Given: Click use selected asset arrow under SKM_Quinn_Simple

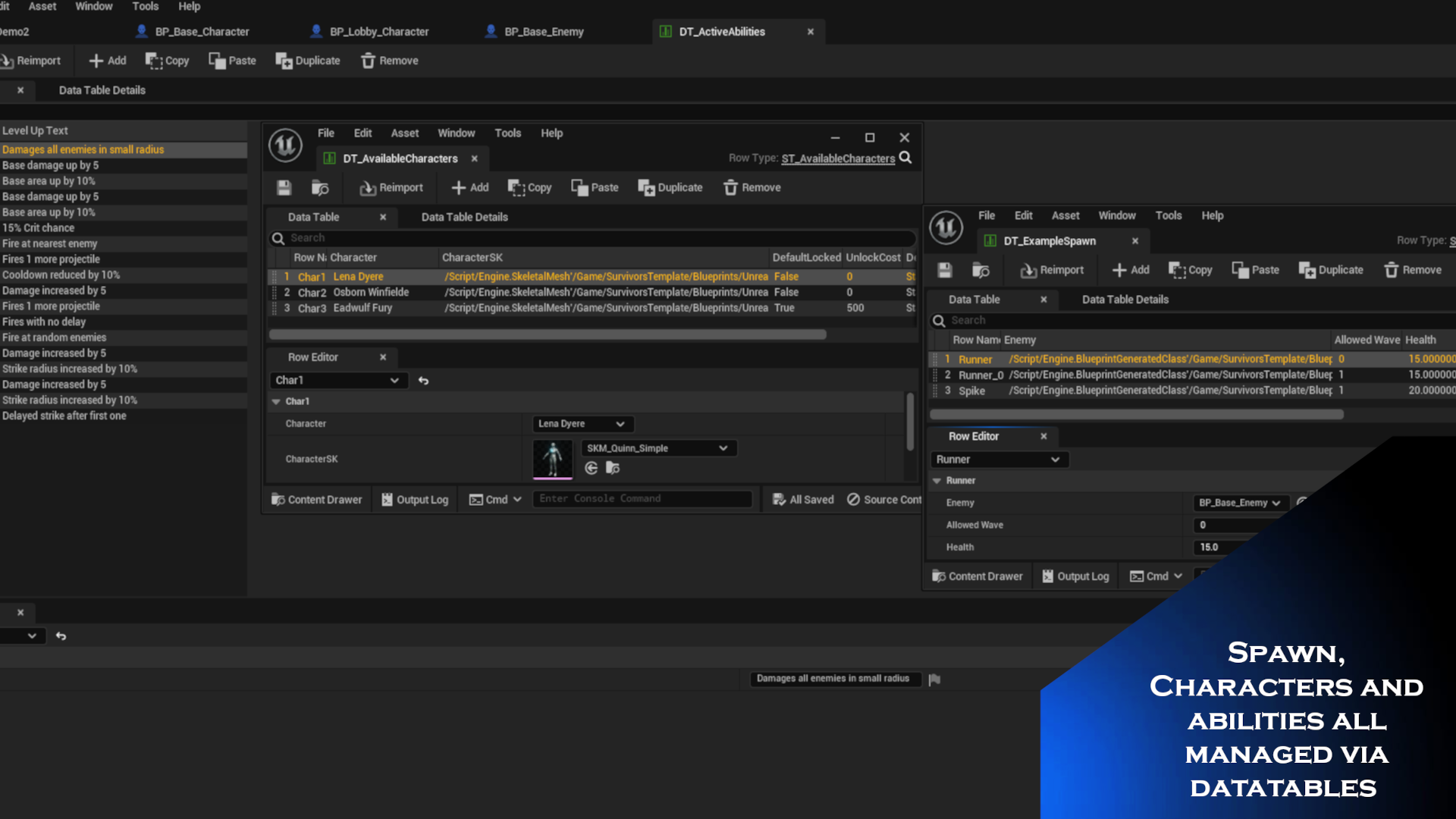Looking at the screenshot, I should [591, 469].
